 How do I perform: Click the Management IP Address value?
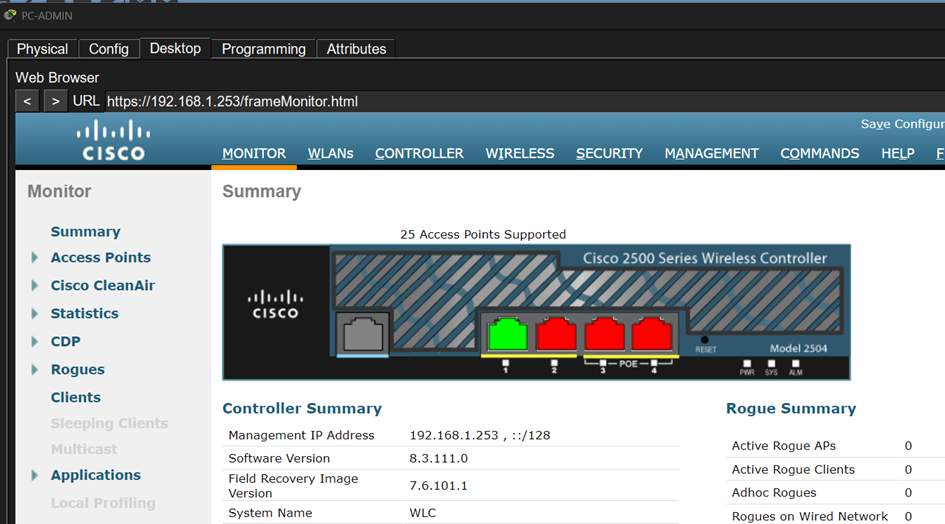(x=480, y=435)
